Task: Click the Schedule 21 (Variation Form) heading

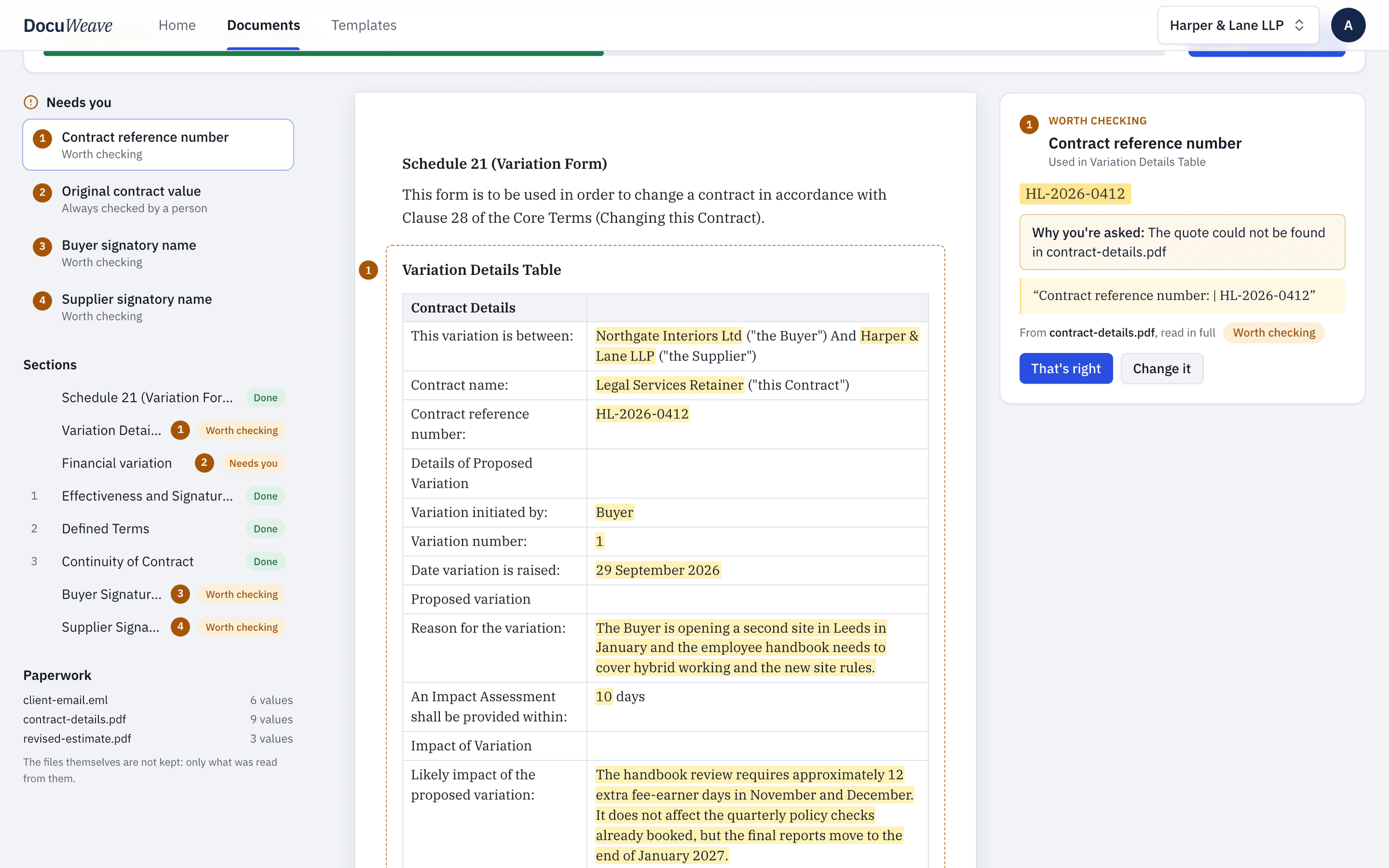Action: pyautogui.click(x=504, y=164)
